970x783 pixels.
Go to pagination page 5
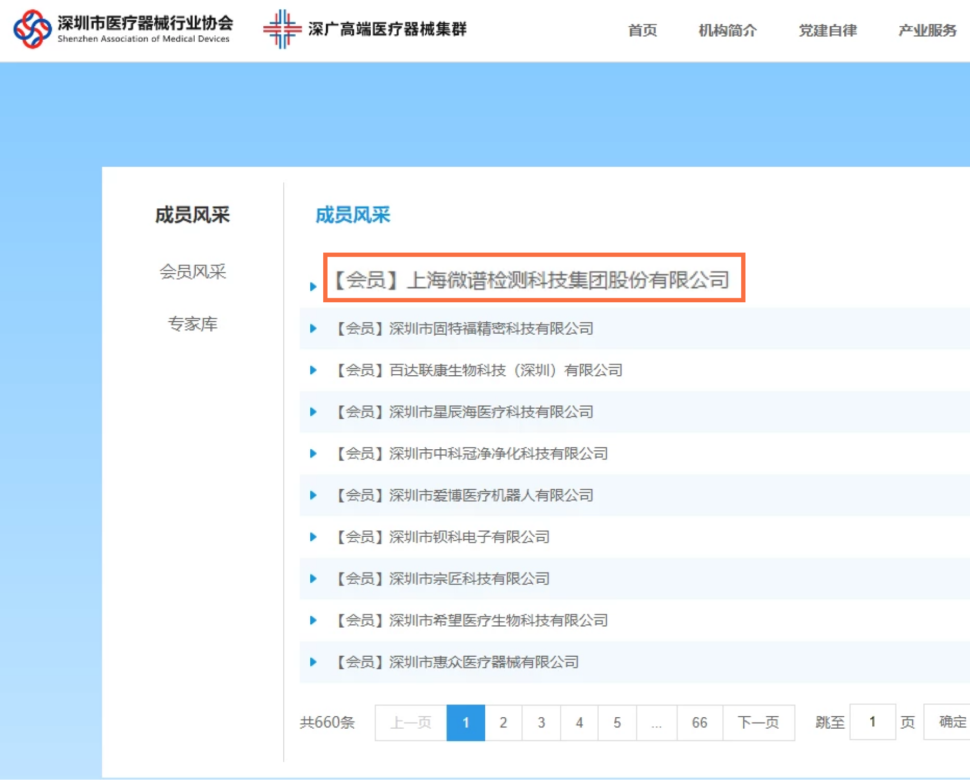(x=617, y=722)
